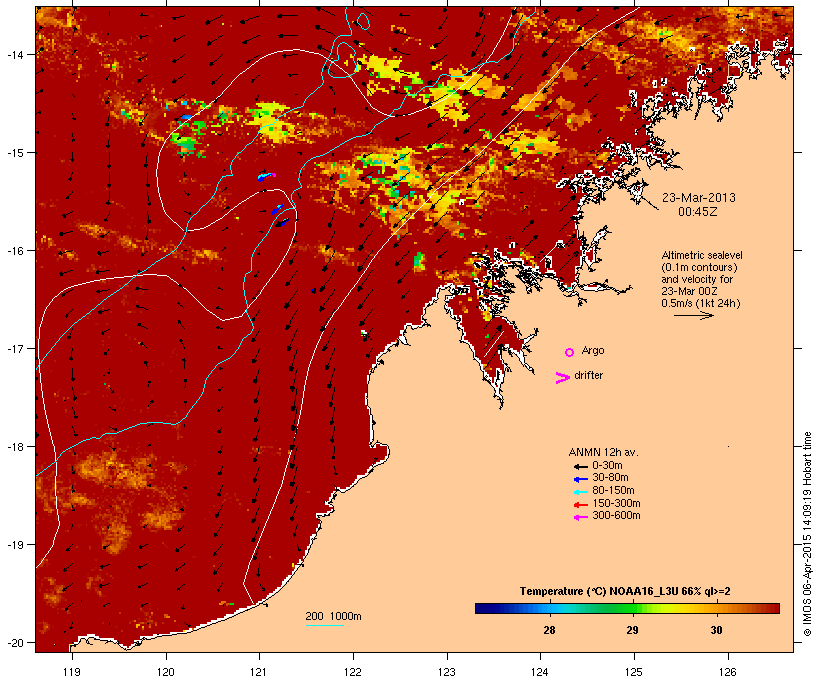This screenshot has width=820, height=680.
Task: Click the magenta marker on the map near 121E 15S
Action: pyautogui.click(x=274, y=175)
